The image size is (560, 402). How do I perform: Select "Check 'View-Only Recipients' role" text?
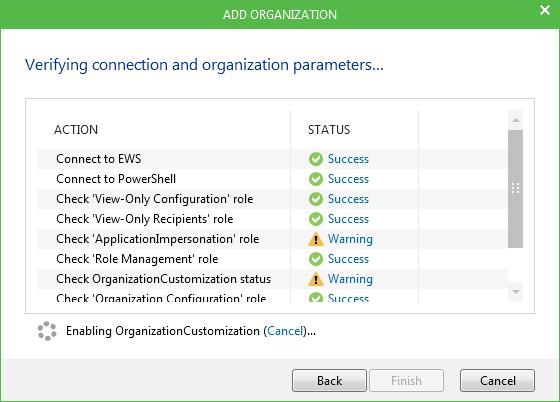tap(145, 219)
